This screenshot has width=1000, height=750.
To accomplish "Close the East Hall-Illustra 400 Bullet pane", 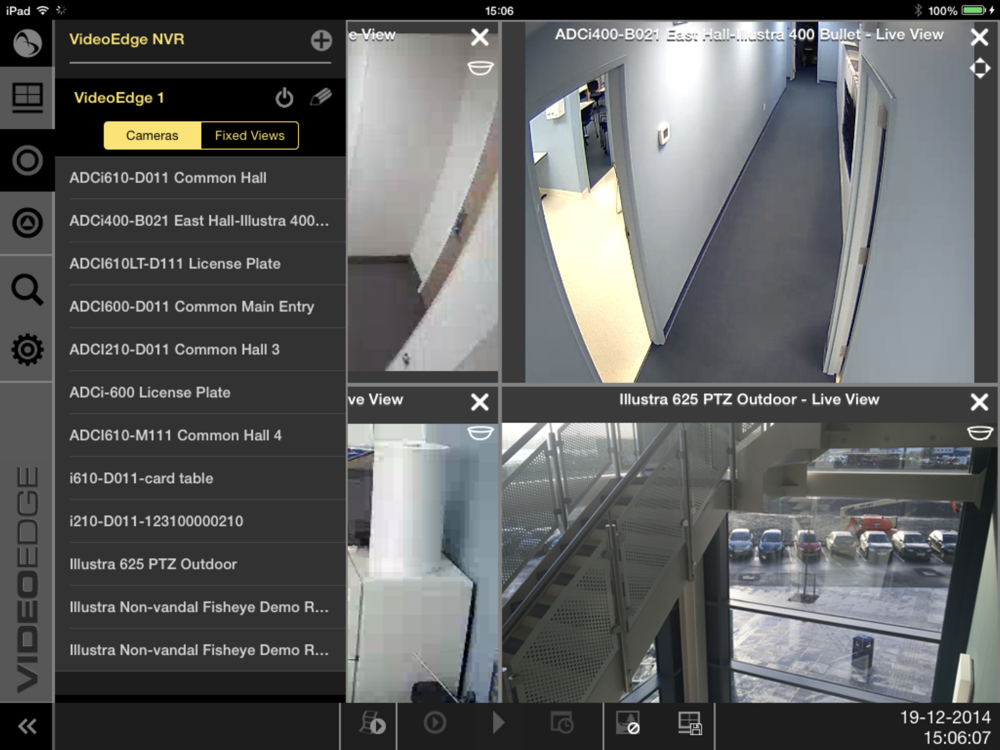I will click(980, 37).
